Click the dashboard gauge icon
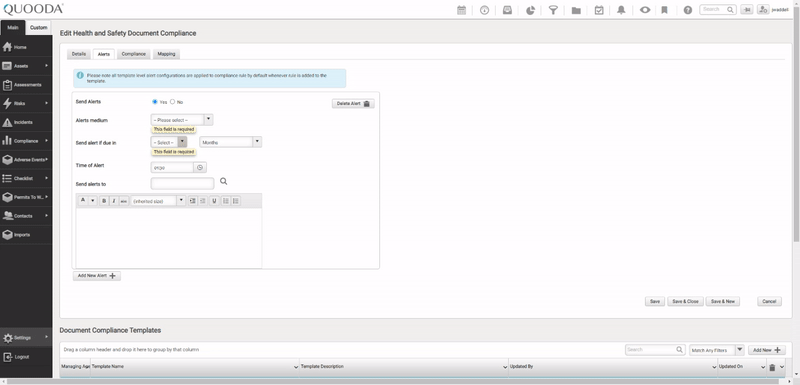 484,10
